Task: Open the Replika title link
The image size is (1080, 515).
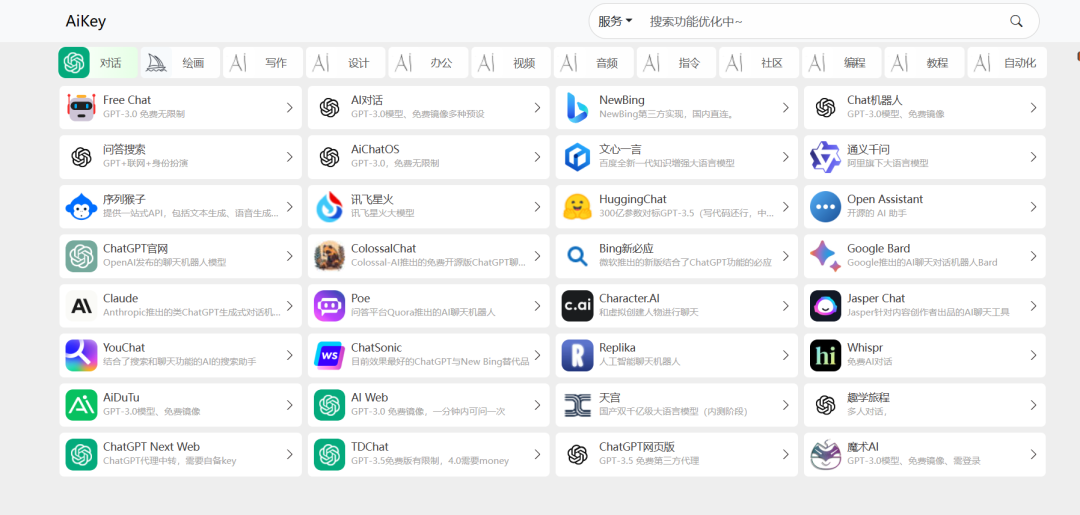Action: coord(617,348)
